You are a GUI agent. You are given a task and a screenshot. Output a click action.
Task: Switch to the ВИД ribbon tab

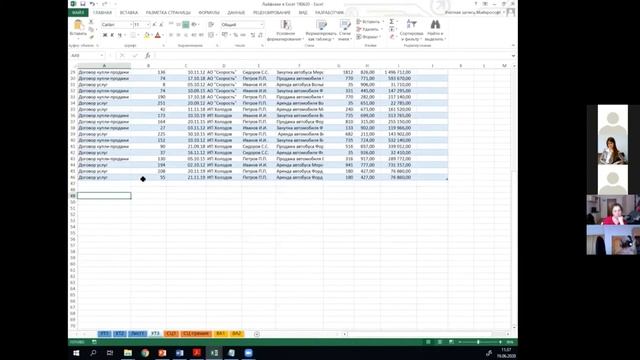[x=303, y=13]
